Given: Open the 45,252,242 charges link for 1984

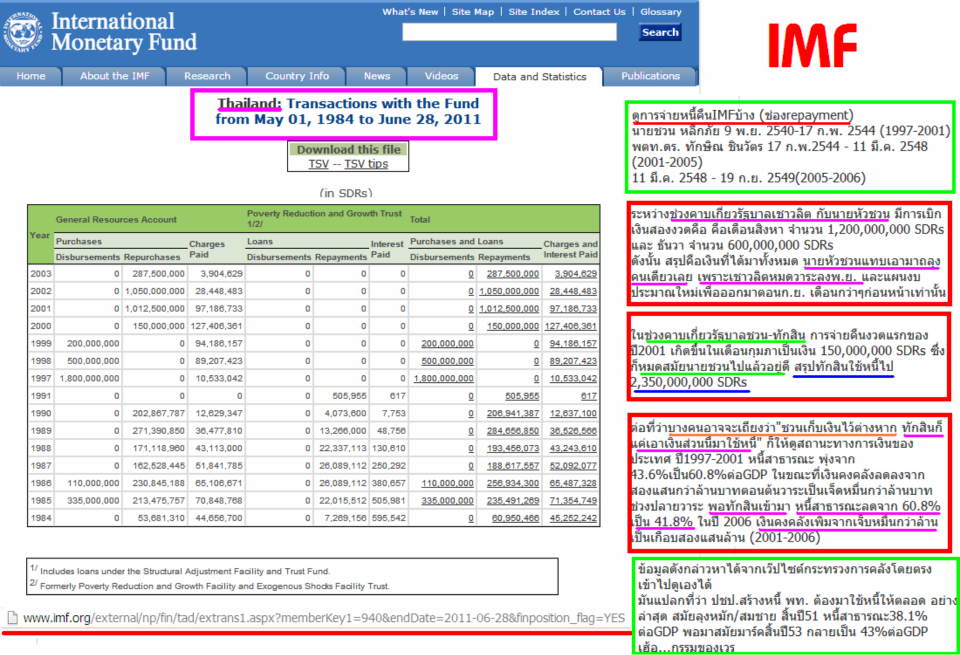Looking at the screenshot, I should 573,518.
